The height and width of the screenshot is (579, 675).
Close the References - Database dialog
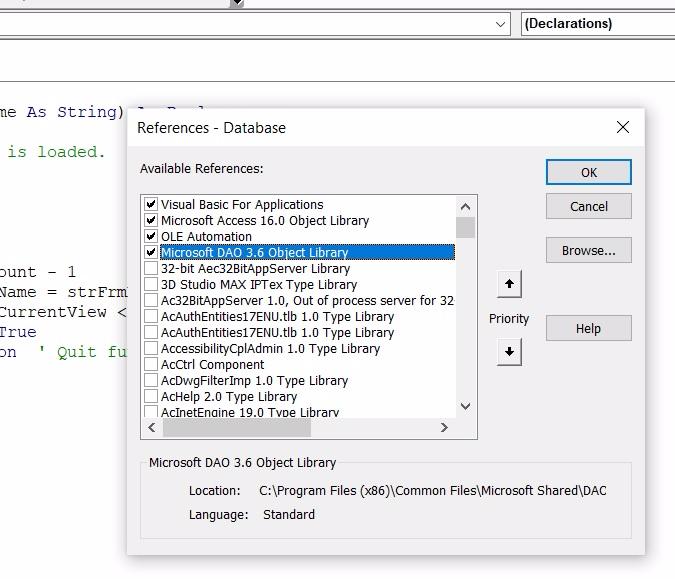click(x=622, y=127)
